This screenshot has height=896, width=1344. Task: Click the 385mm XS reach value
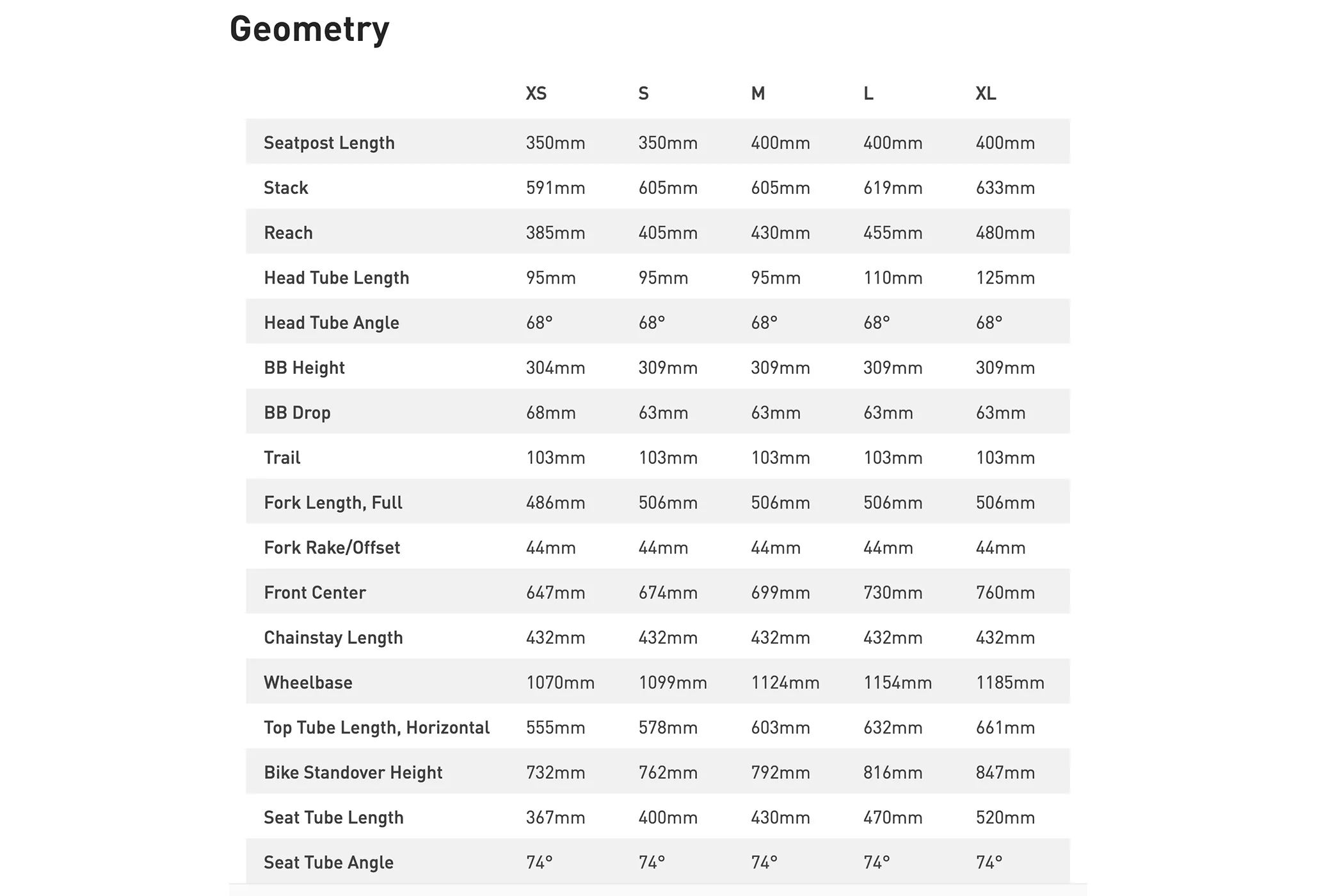[x=556, y=232]
